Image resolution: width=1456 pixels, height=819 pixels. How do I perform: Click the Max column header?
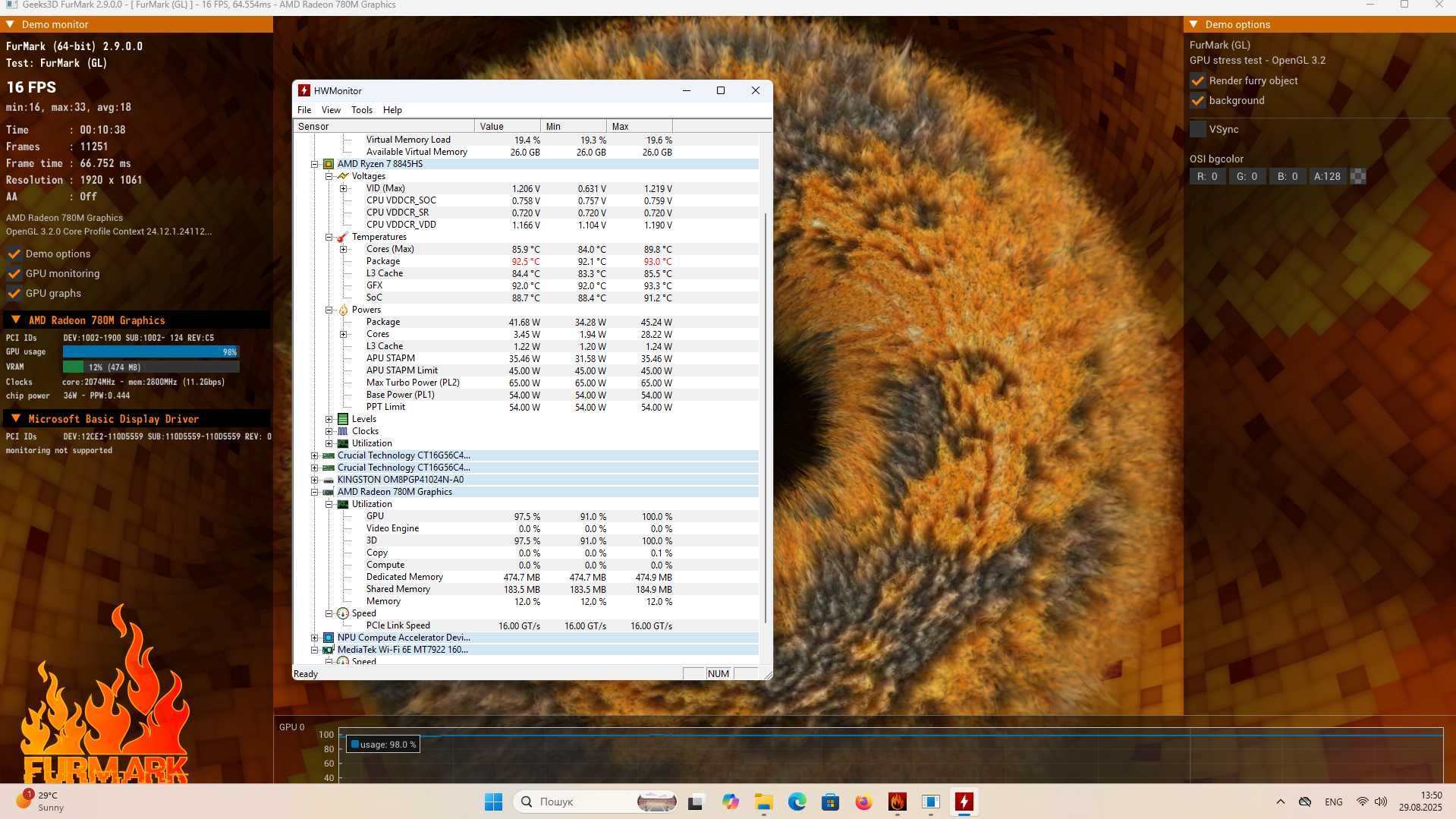(x=640, y=126)
